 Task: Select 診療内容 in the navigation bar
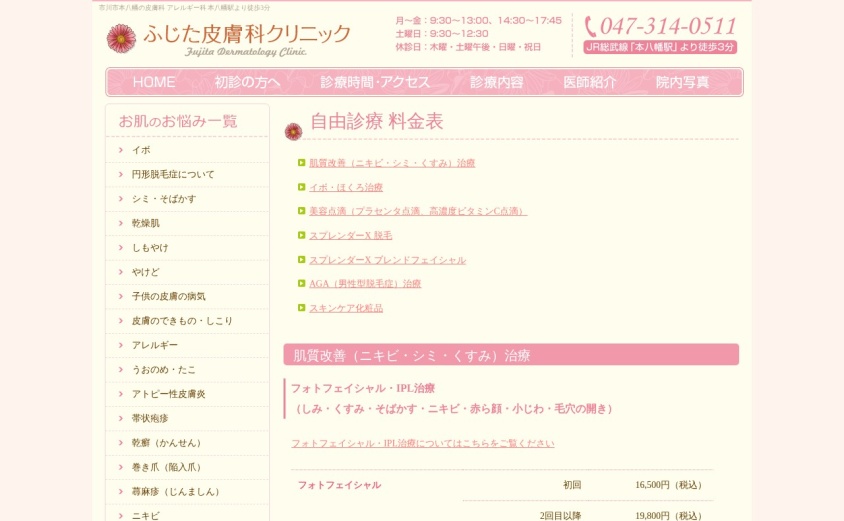click(497, 82)
